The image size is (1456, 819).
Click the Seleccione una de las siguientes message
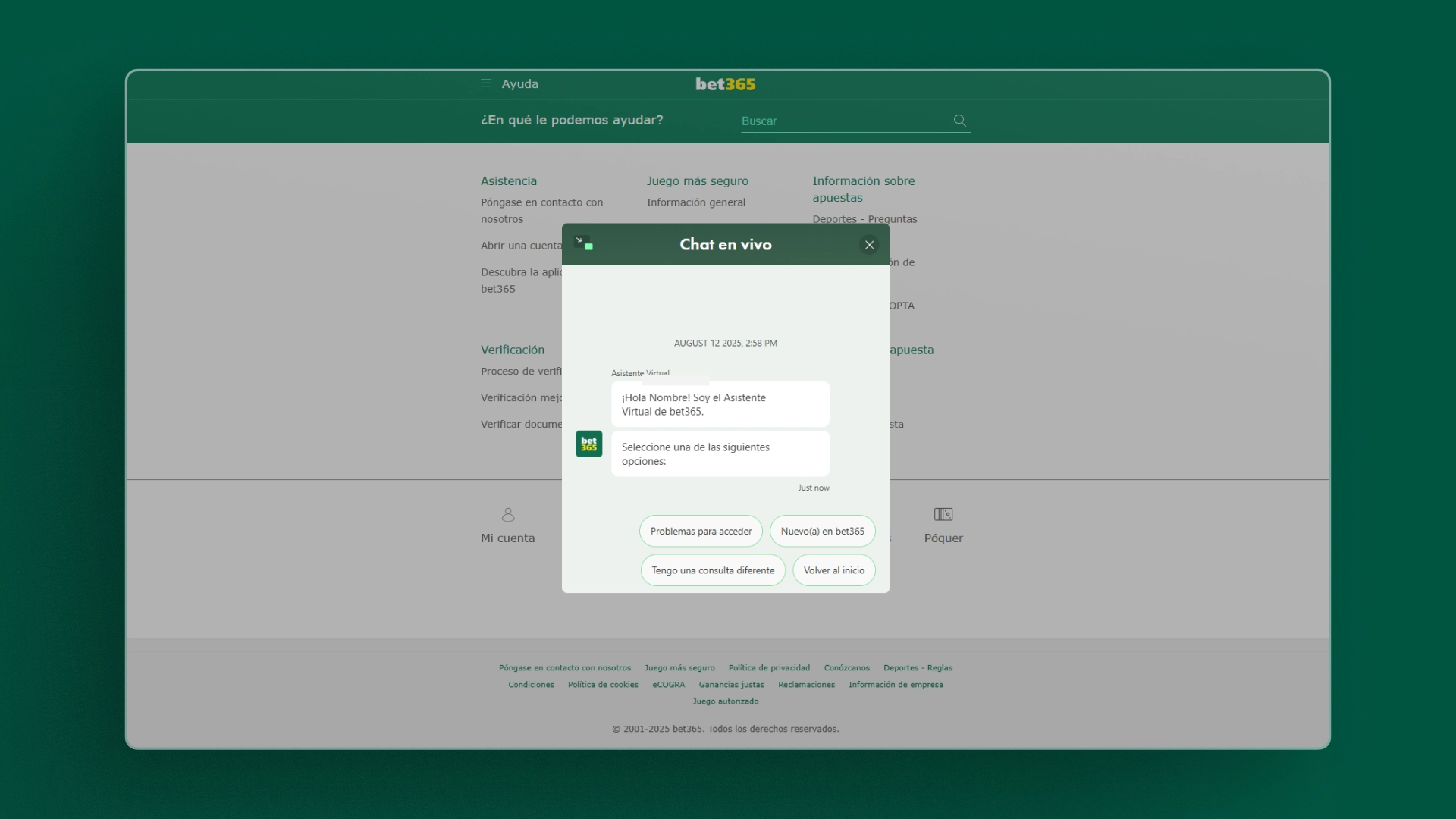click(x=720, y=453)
